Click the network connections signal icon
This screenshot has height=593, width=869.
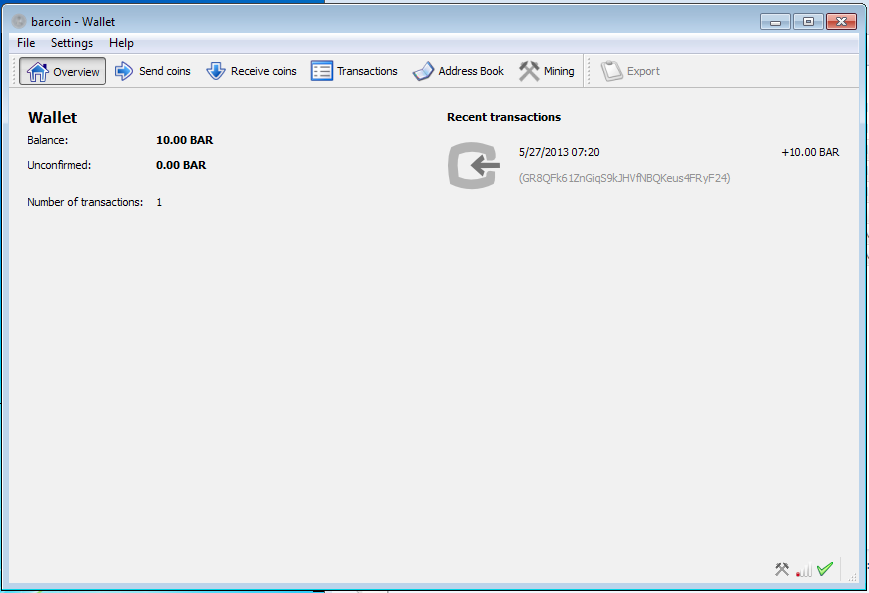[804, 570]
